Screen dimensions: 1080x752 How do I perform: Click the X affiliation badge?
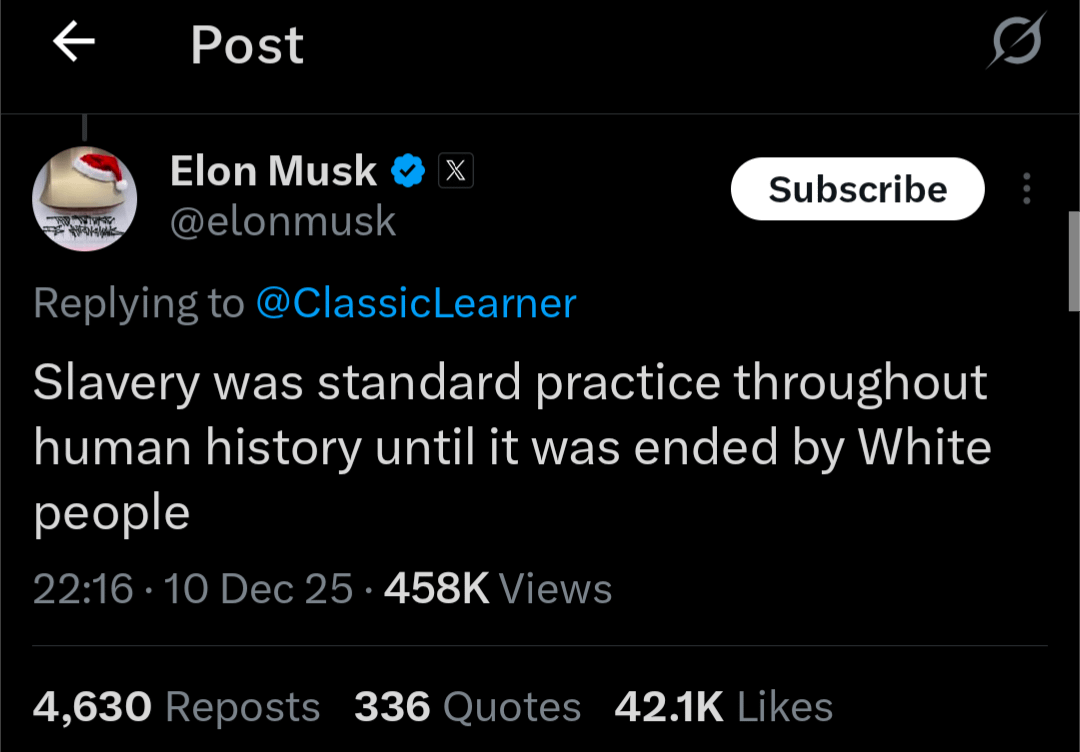pos(455,172)
